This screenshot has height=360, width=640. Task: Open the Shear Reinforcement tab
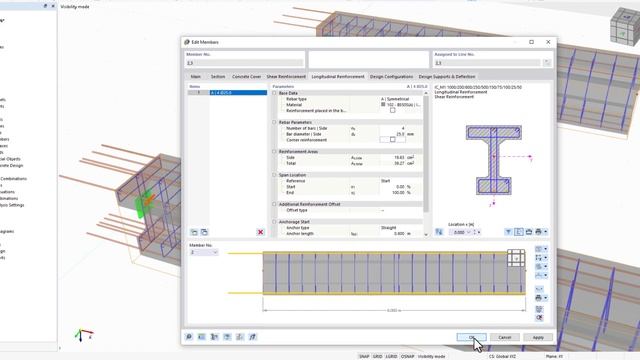click(x=286, y=76)
